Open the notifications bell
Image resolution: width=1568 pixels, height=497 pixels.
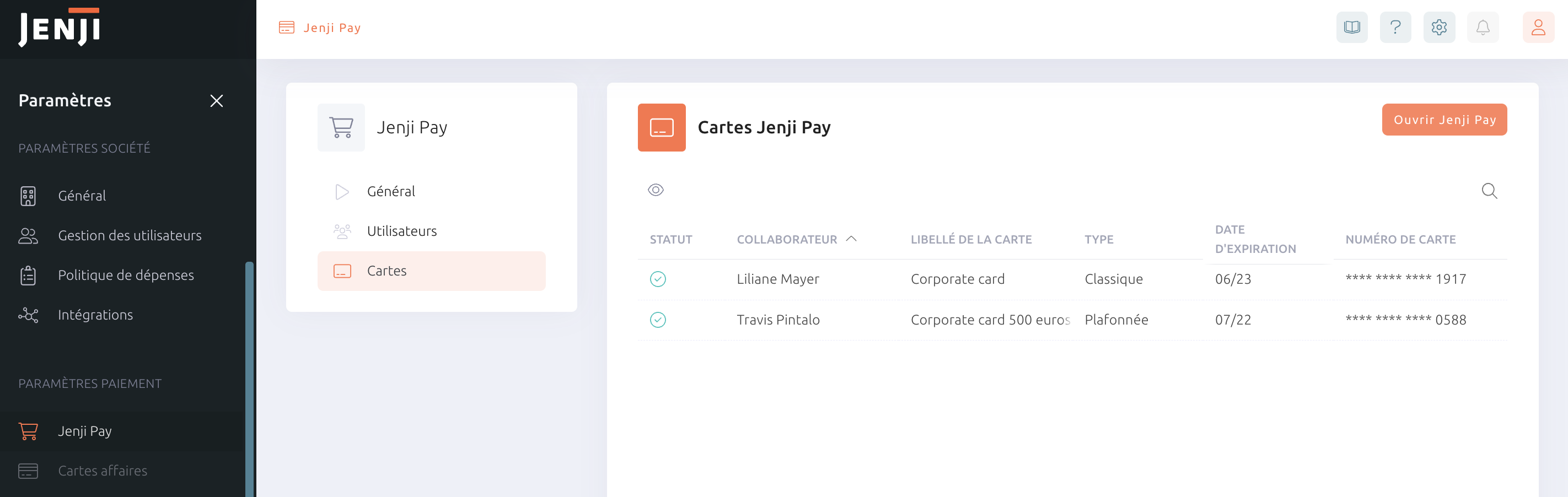[x=1483, y=28]
